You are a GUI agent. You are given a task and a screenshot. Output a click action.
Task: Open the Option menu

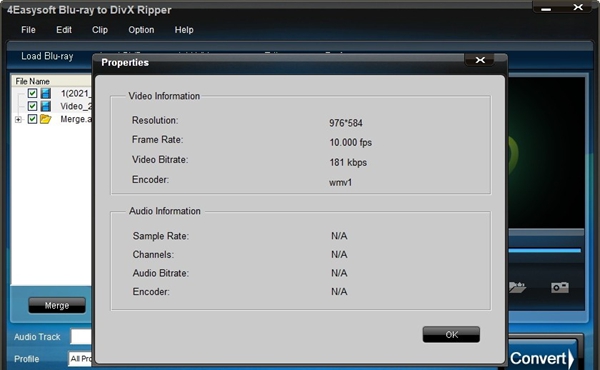click(141, 30)
